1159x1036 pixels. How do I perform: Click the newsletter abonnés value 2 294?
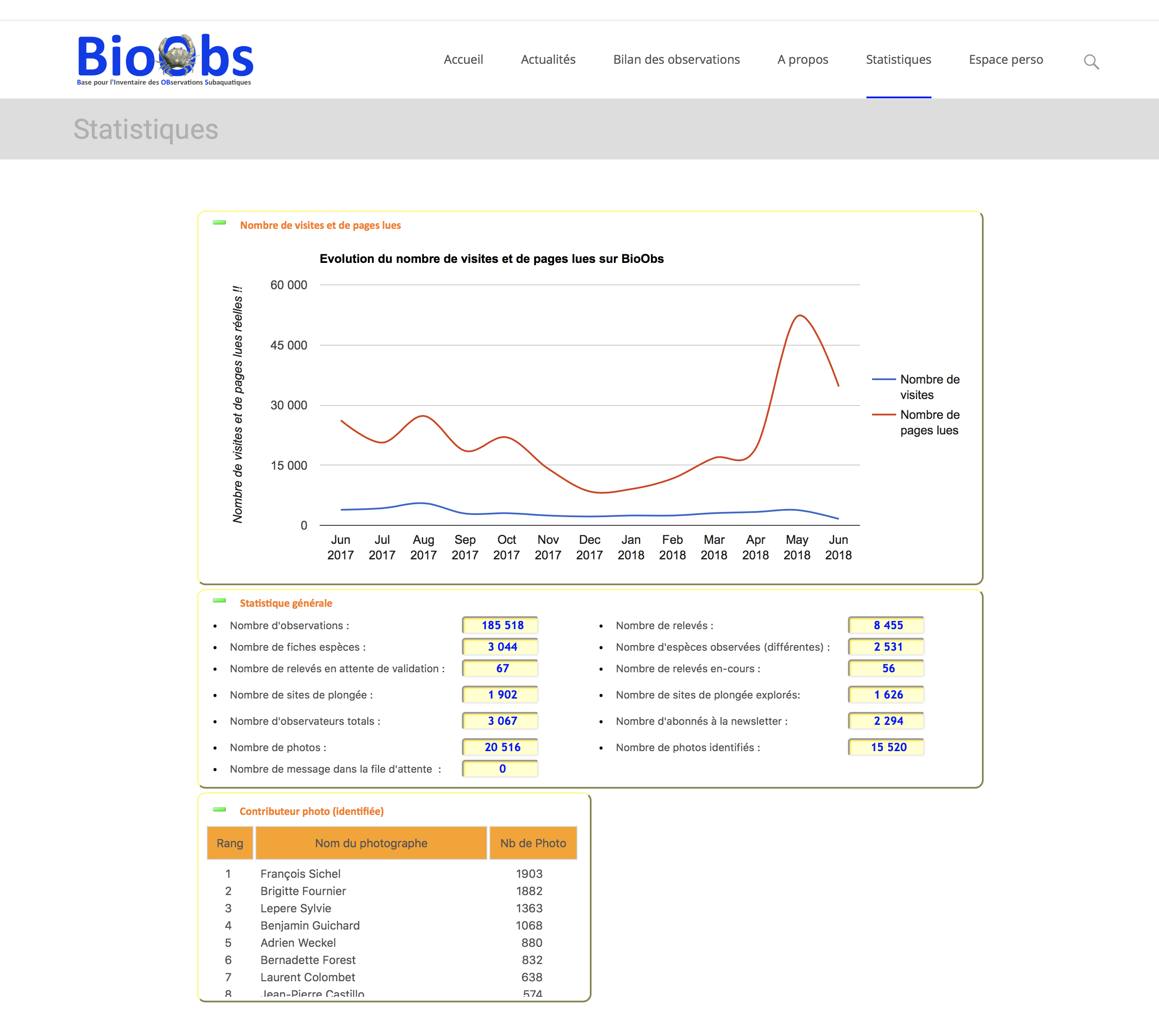pos(886,721)
